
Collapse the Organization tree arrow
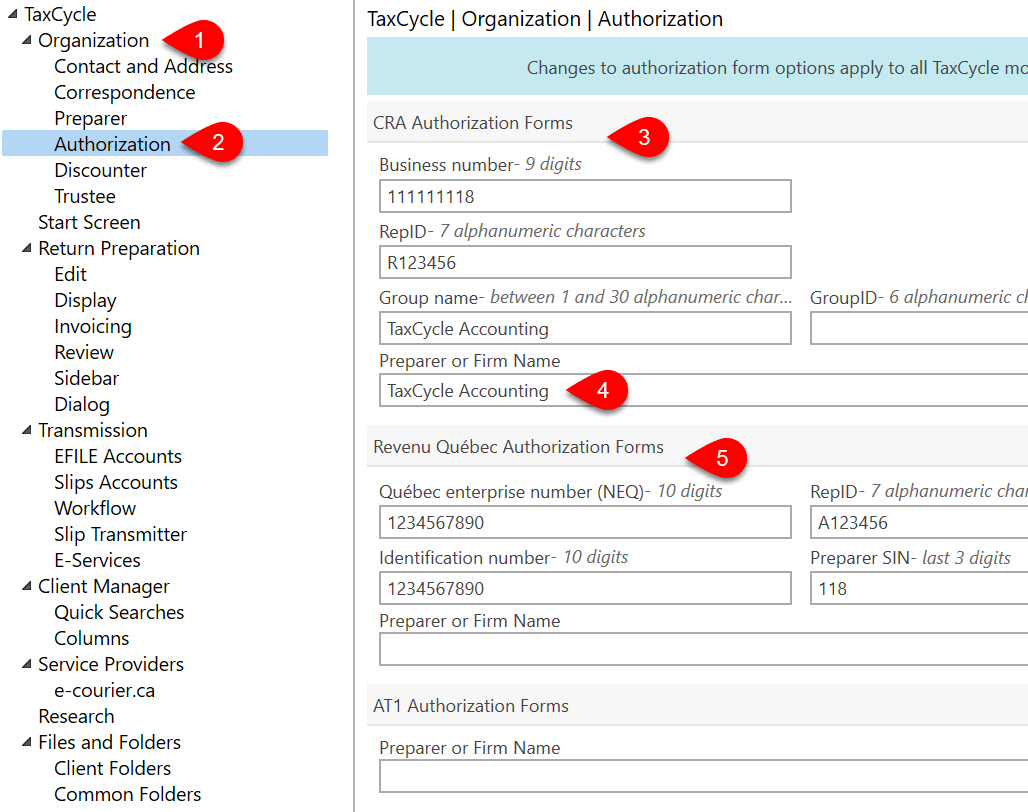(x=26, y=40)
